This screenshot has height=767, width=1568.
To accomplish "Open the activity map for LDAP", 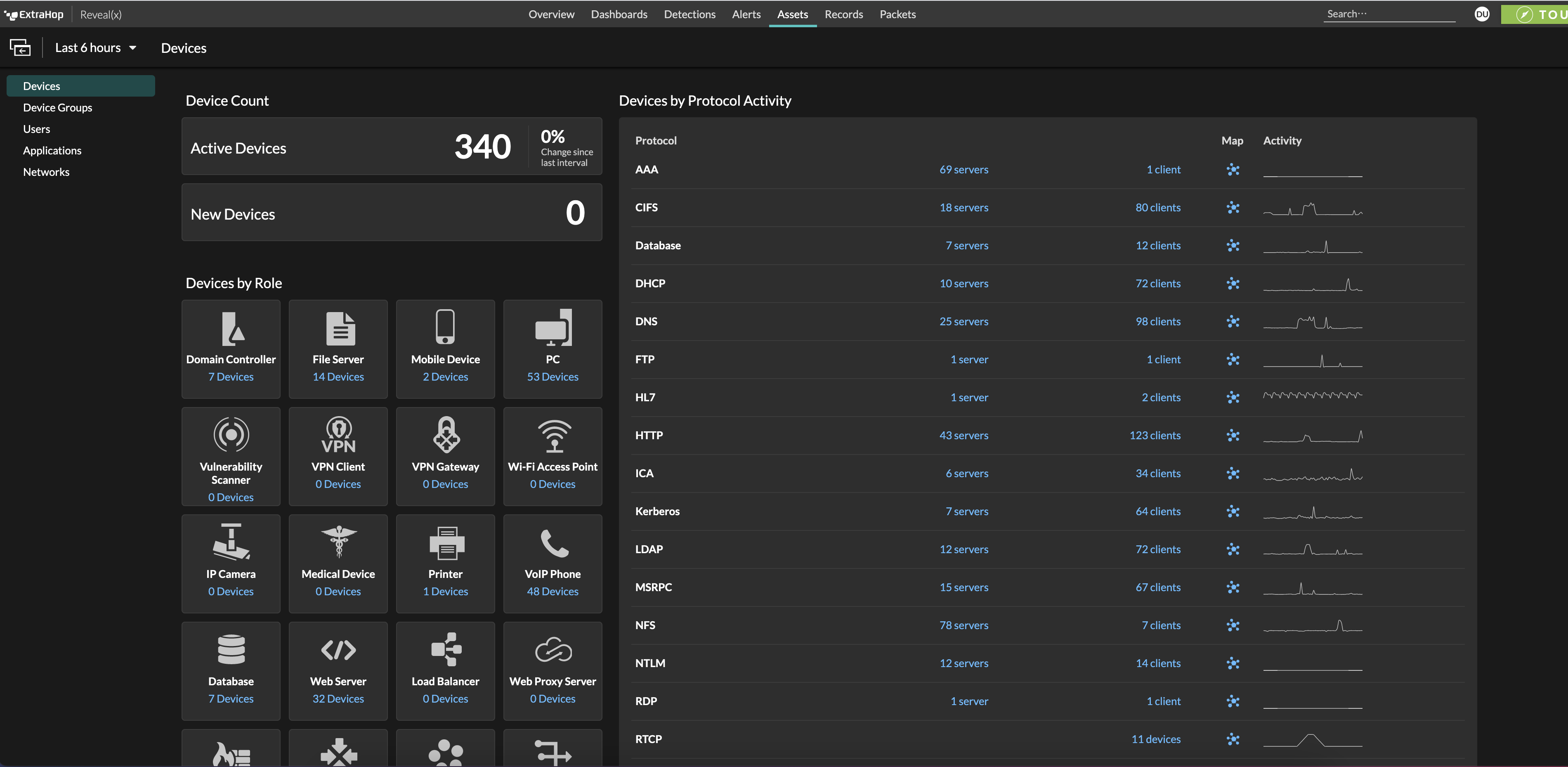I will (1233, 549).
